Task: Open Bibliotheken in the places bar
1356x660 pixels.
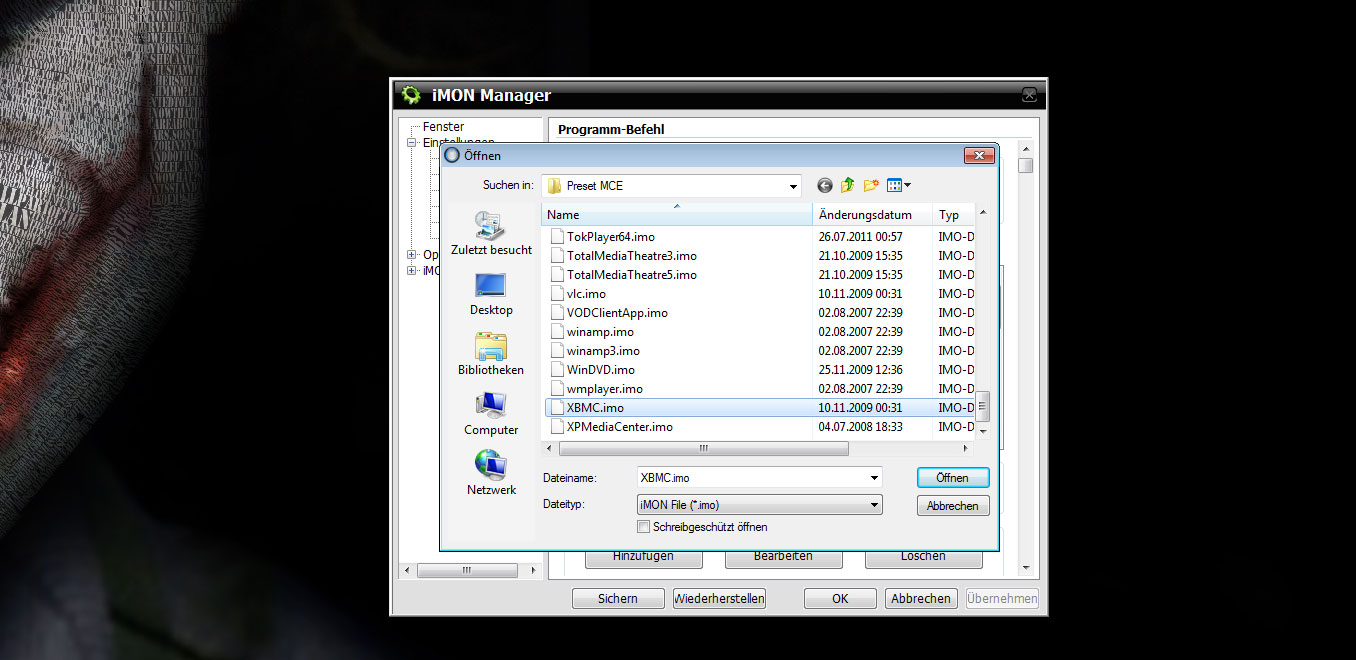Action: point(491,354)
